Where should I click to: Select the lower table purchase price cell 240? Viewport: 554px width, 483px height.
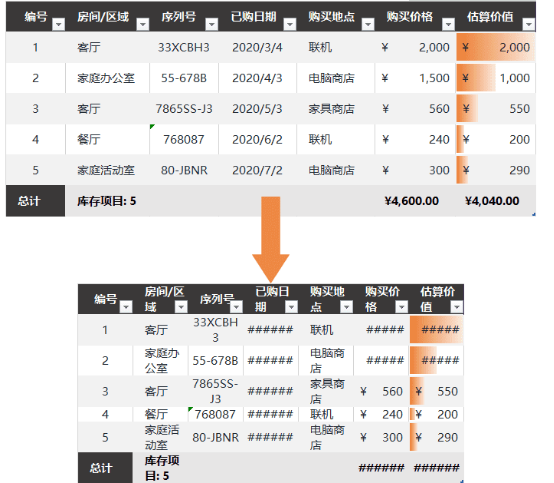[x=381, y=414]
